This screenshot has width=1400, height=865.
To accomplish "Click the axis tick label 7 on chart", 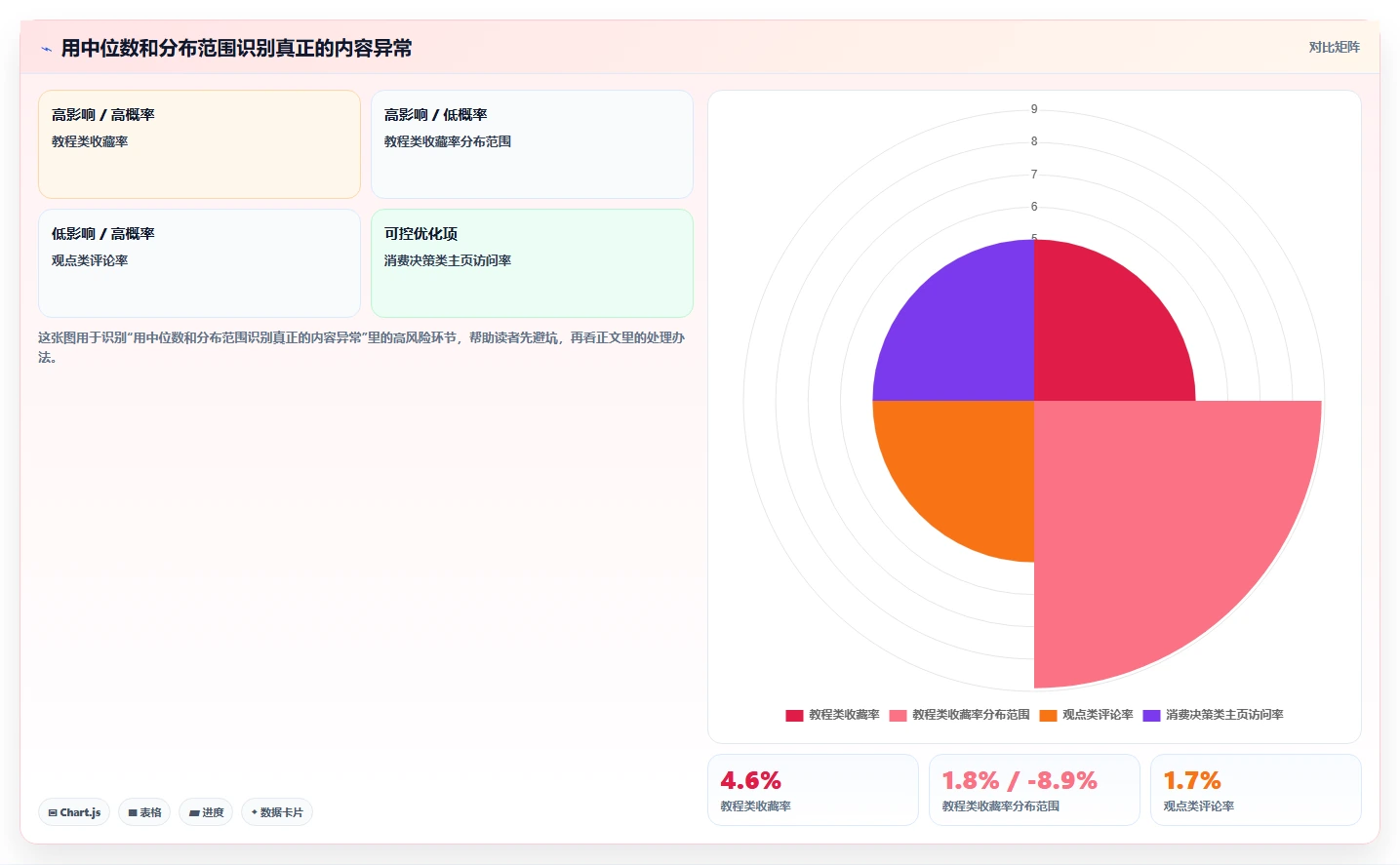I will click(1034, 175).
